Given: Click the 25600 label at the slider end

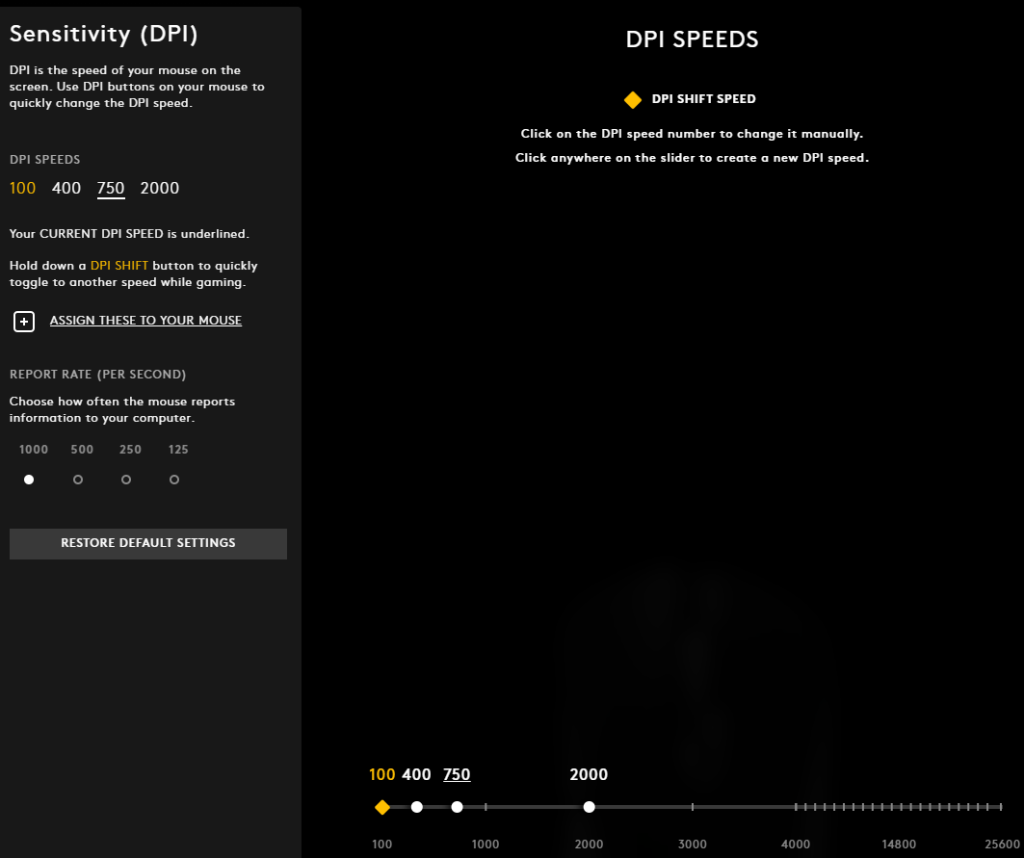Looking at the screenshot, I should (1000, 844).
